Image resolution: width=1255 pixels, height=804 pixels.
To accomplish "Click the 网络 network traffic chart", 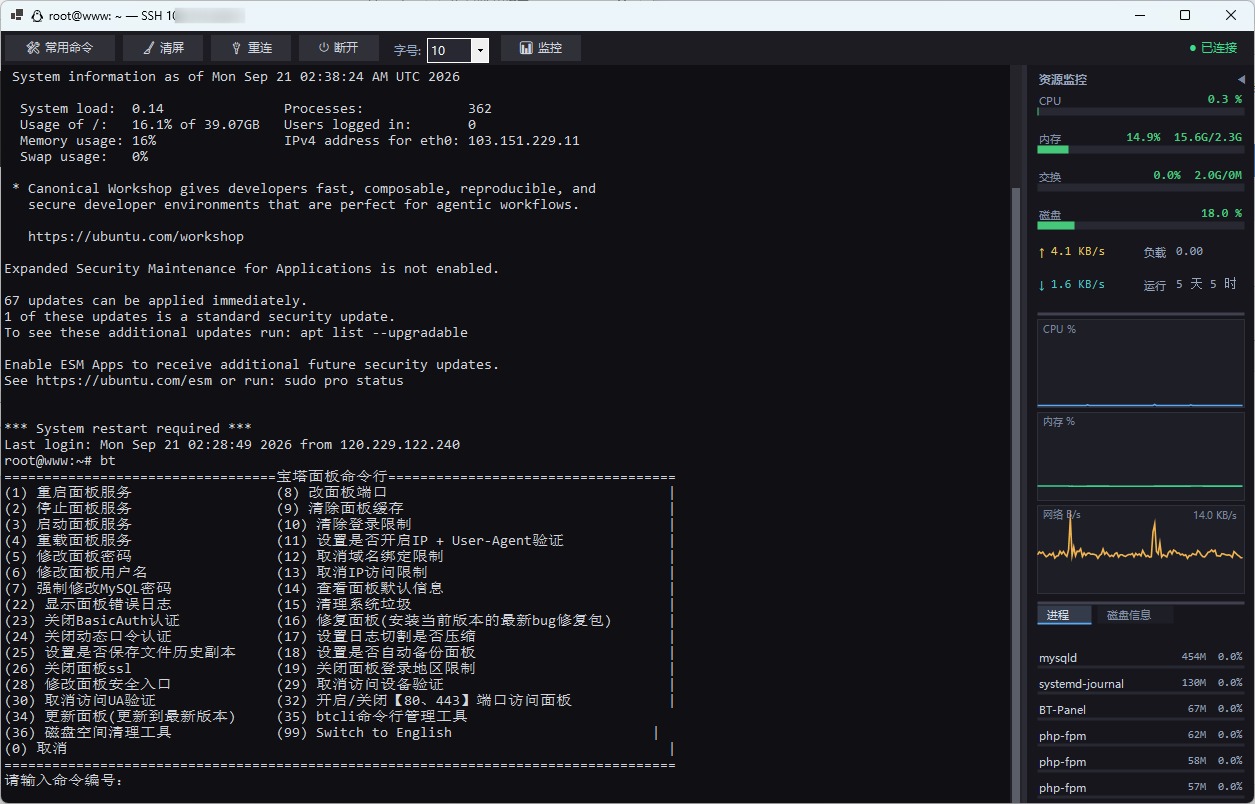I will tap(1140, 549).
